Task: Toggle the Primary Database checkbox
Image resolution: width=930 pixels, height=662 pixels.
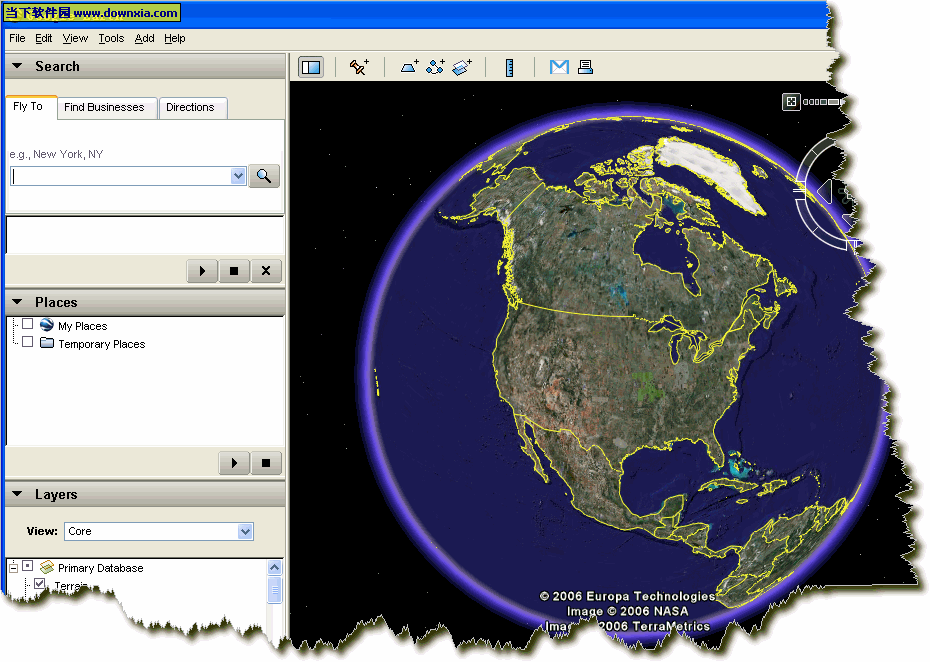Action: tap(28, 567)
